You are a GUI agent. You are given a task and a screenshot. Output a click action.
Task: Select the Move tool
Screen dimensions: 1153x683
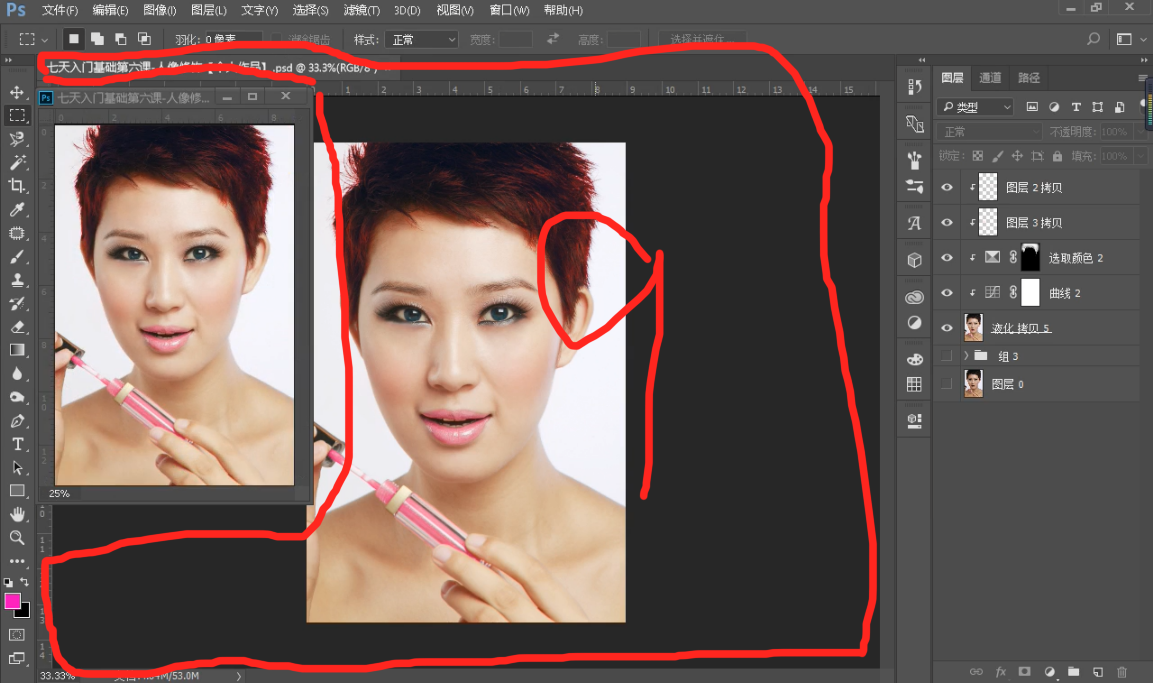[17, 92]
